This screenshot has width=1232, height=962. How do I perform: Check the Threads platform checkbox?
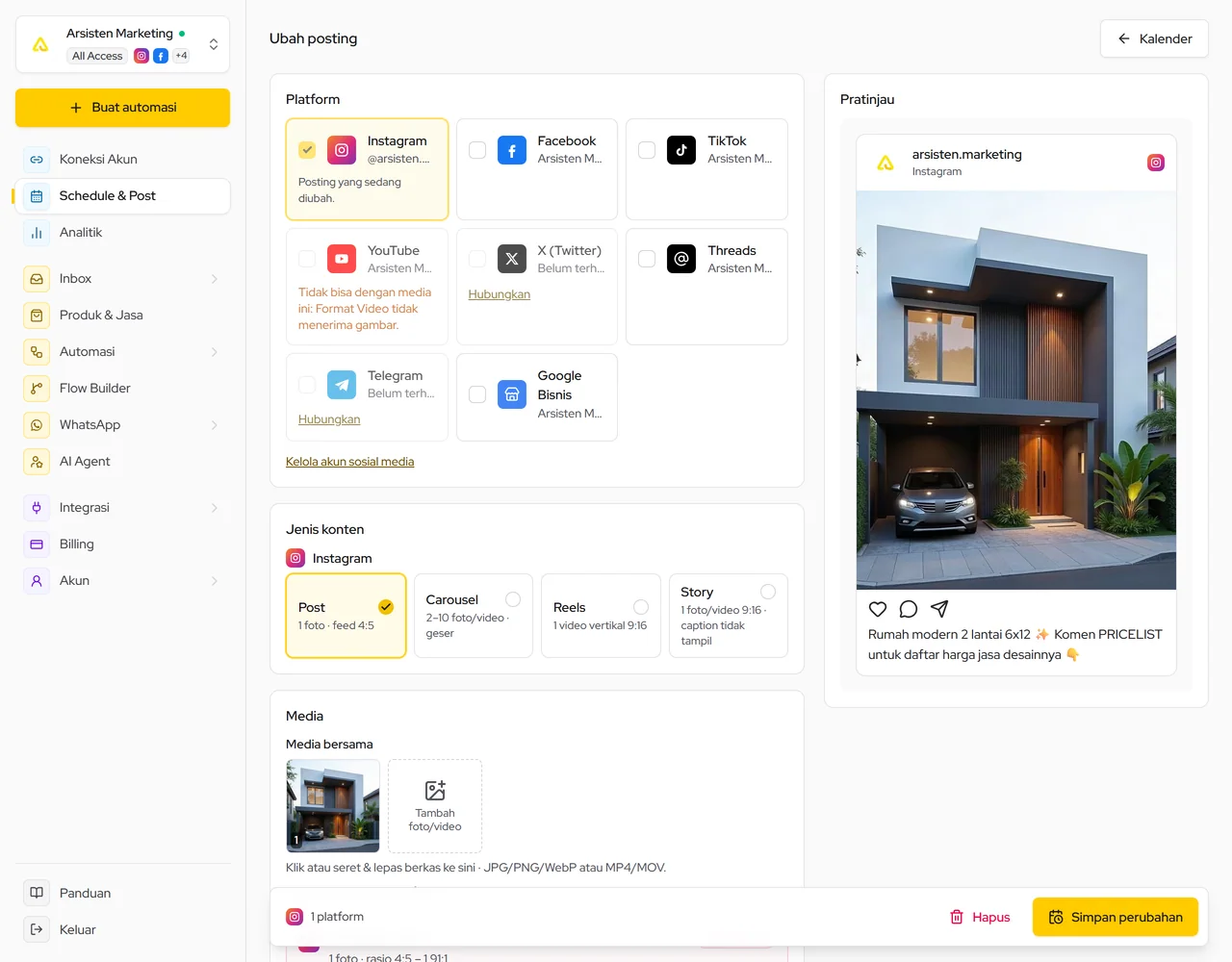click(x=647, y=259)
